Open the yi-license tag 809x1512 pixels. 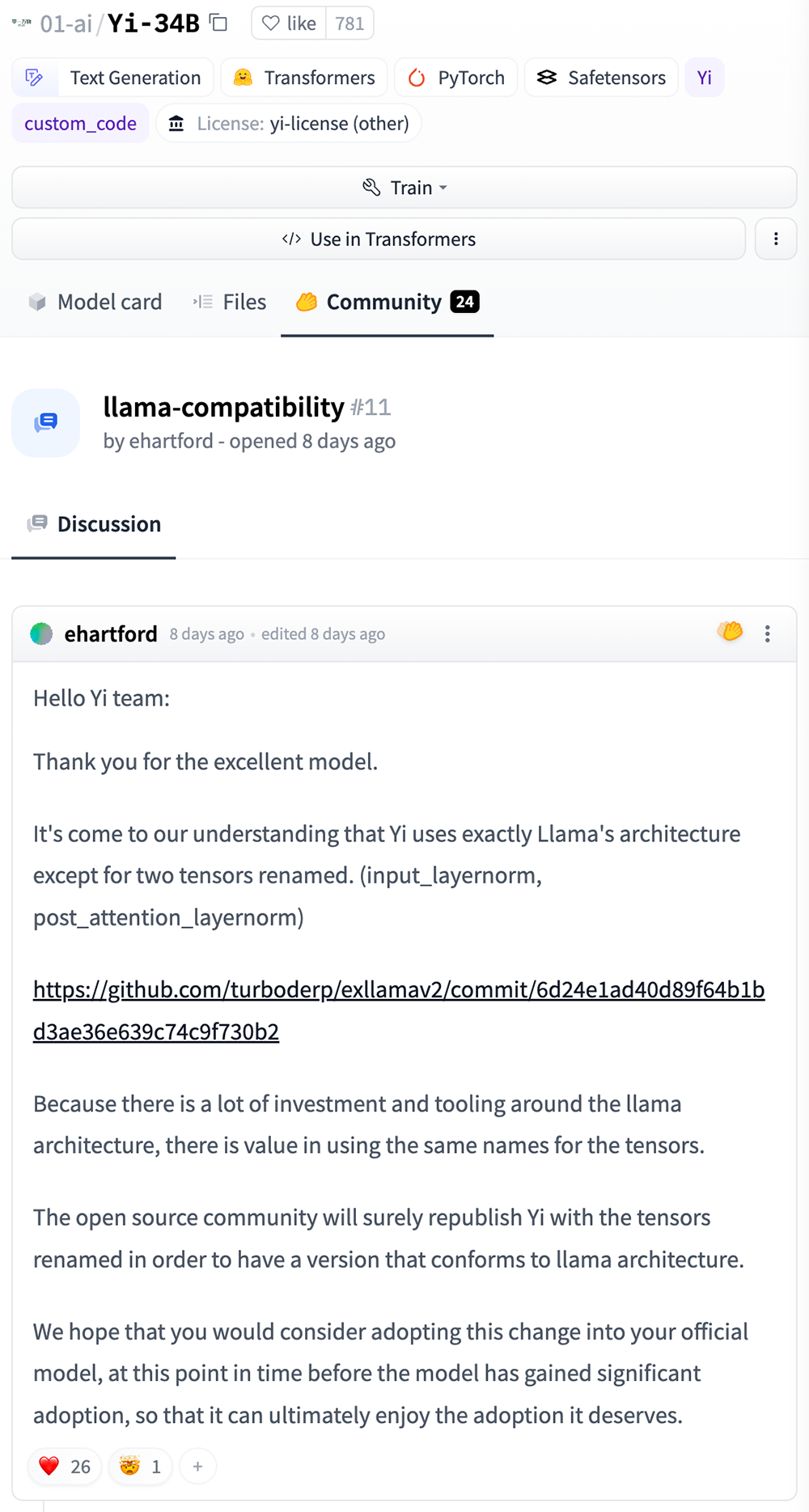coord(289,124)
